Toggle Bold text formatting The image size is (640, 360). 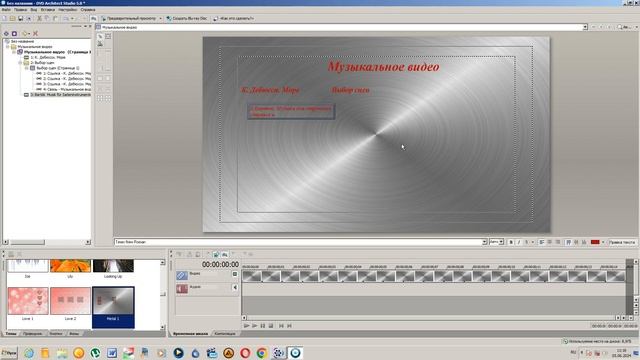click(x=511, y=242)
